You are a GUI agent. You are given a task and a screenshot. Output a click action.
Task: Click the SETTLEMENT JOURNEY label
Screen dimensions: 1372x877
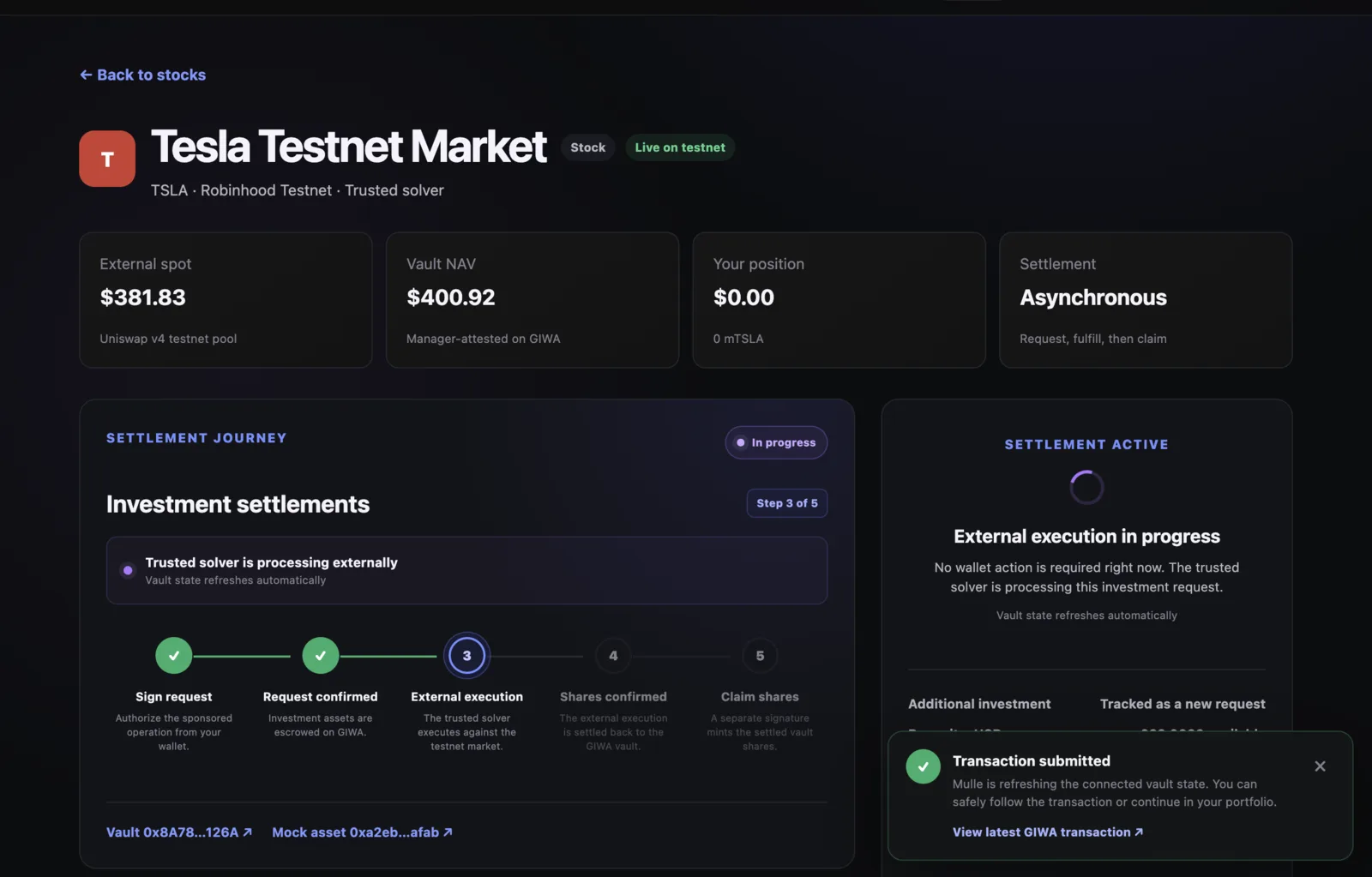click(196, 438)
